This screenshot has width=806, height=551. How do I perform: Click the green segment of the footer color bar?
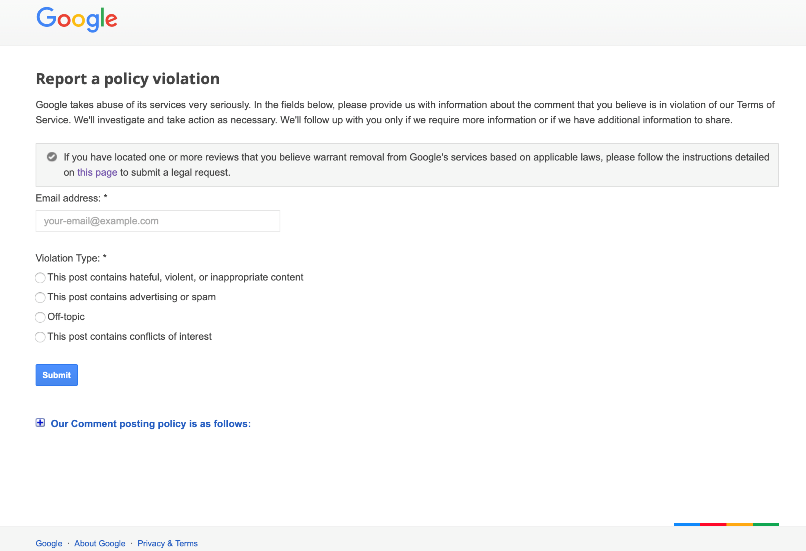click(x=766, y=524)
